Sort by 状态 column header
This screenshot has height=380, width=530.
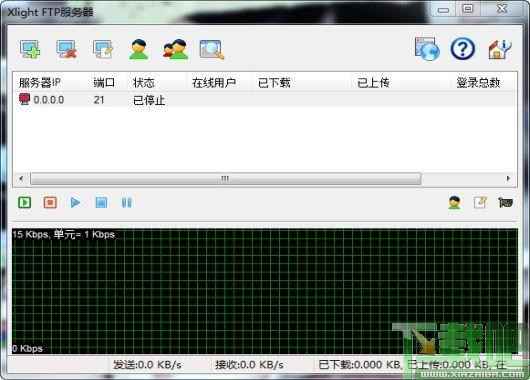(157, 82)
